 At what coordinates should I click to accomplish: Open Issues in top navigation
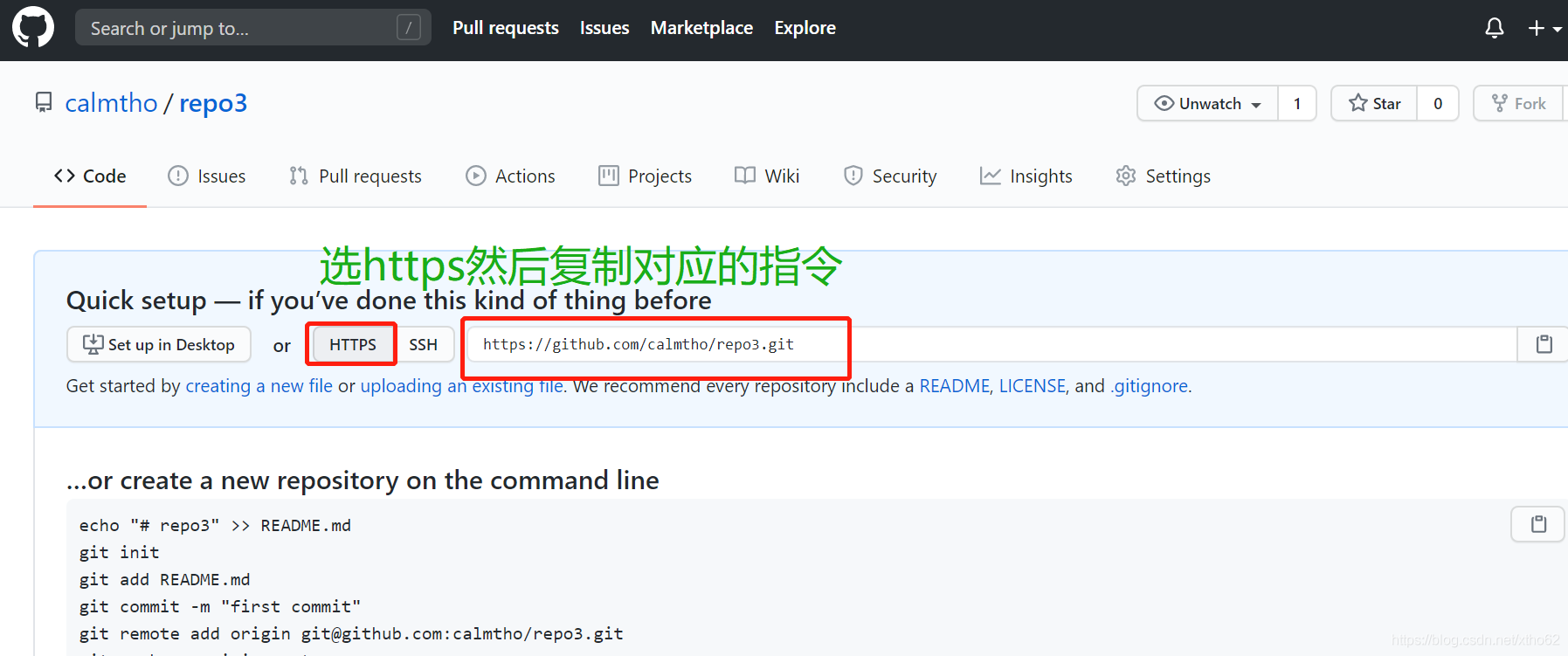(604, 28)
